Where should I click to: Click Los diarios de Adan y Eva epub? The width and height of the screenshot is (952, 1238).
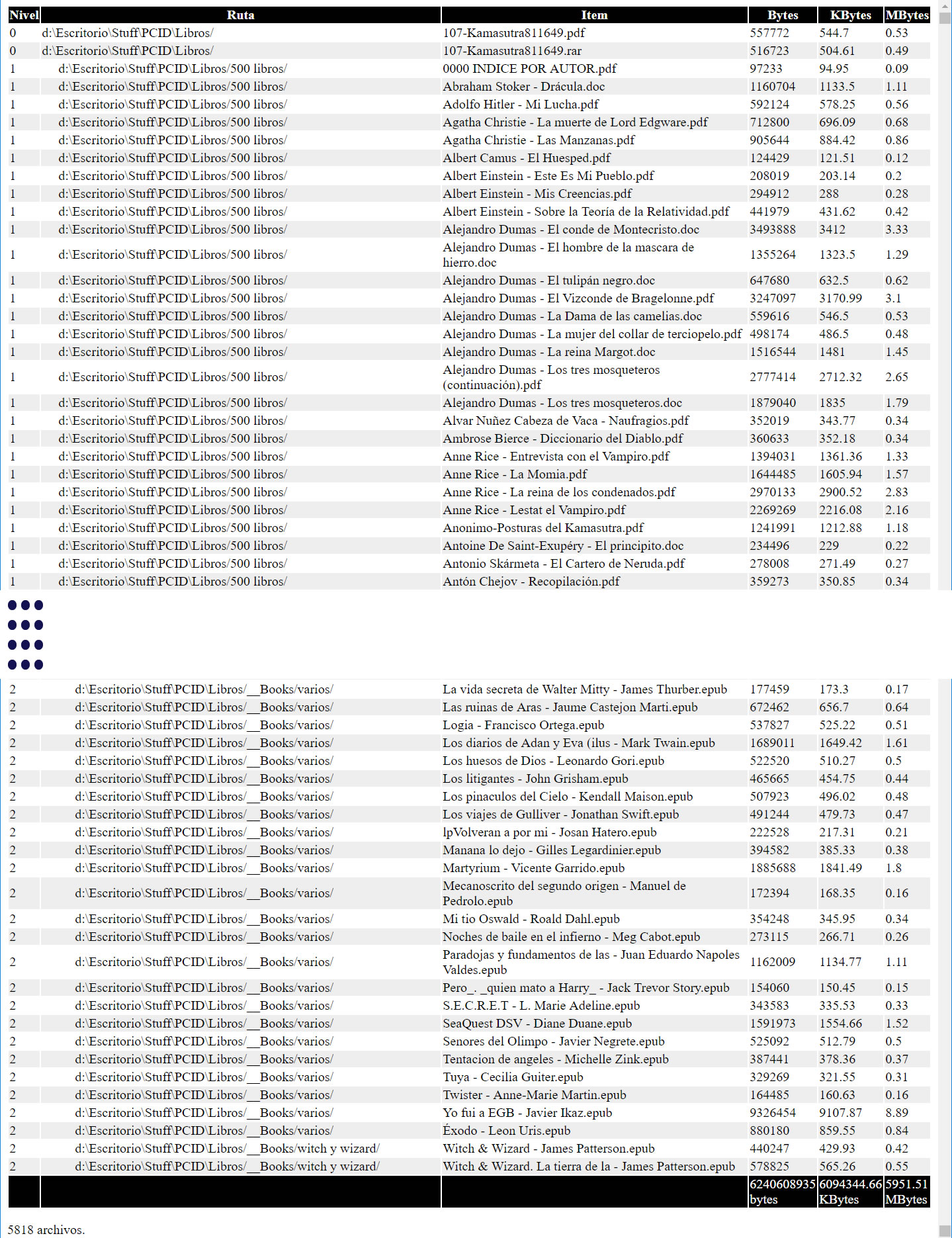pyautogui.click(x=579, y=743)
